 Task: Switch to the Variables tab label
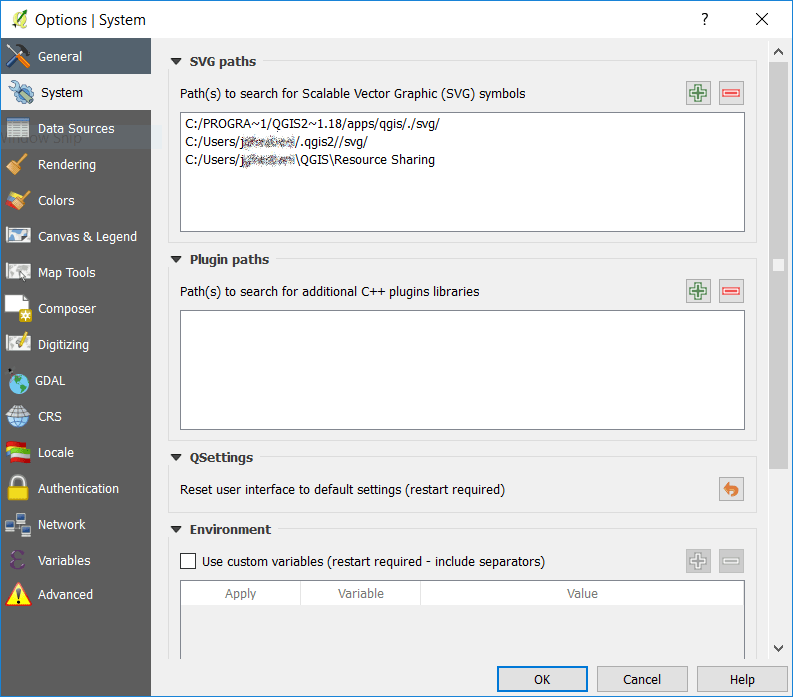(x=64, y=560)
